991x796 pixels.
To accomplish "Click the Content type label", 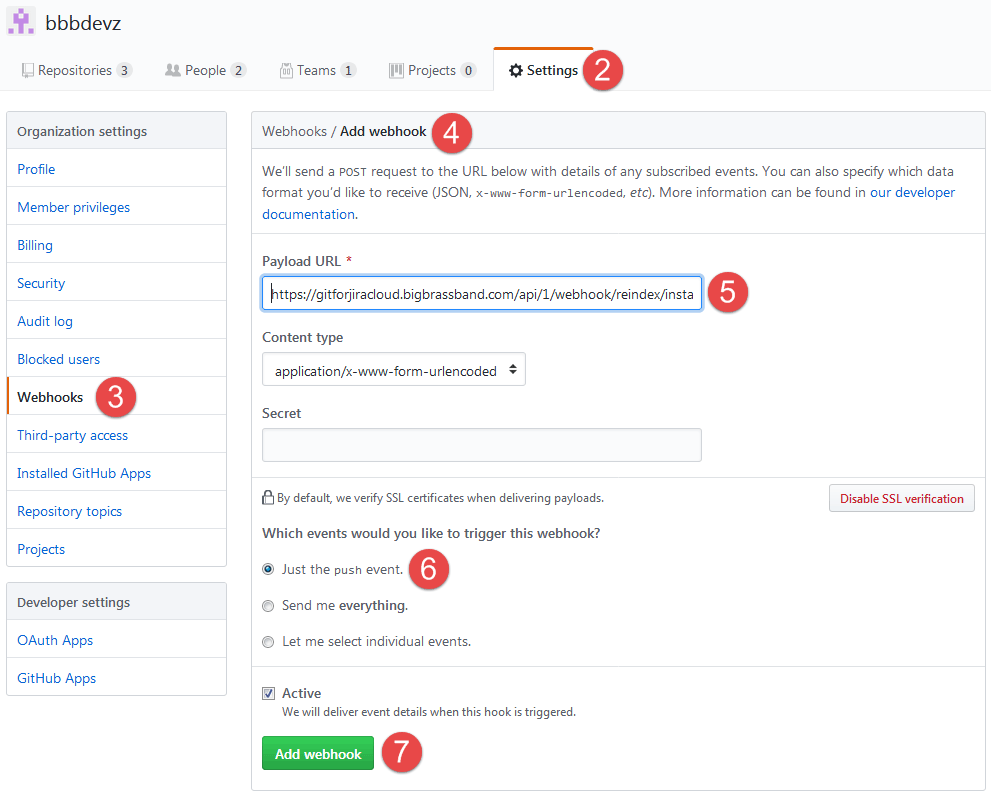I will point(303,337).
